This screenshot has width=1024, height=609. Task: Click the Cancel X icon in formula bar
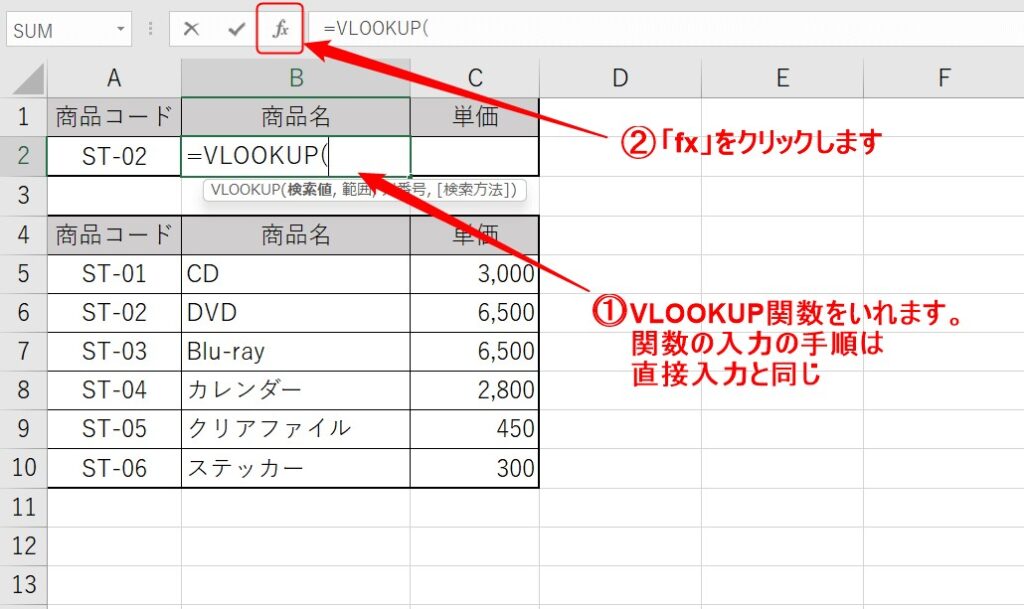pyautogui.click(x=191, y=29)
